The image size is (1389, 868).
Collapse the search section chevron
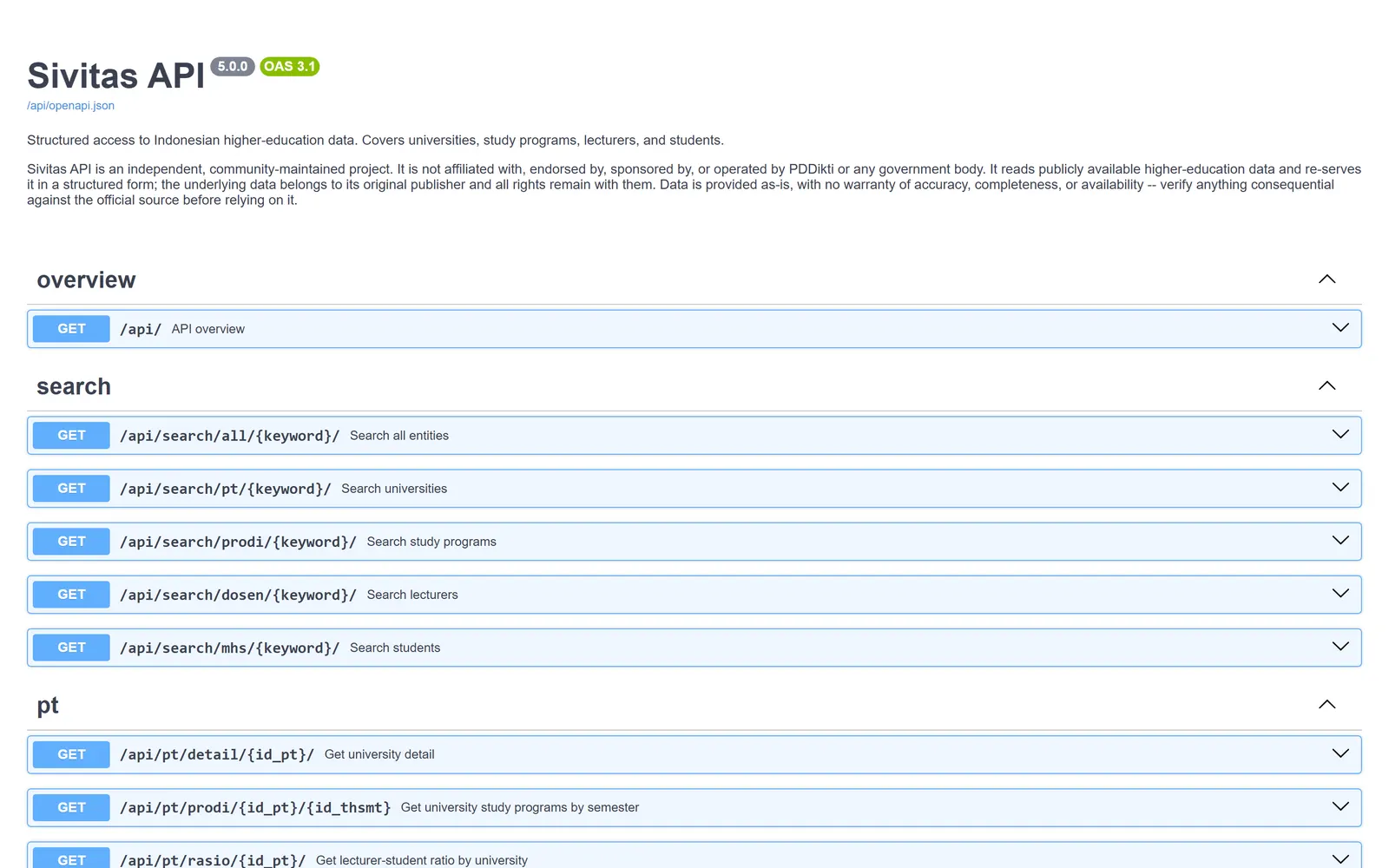pos(1326,386)
